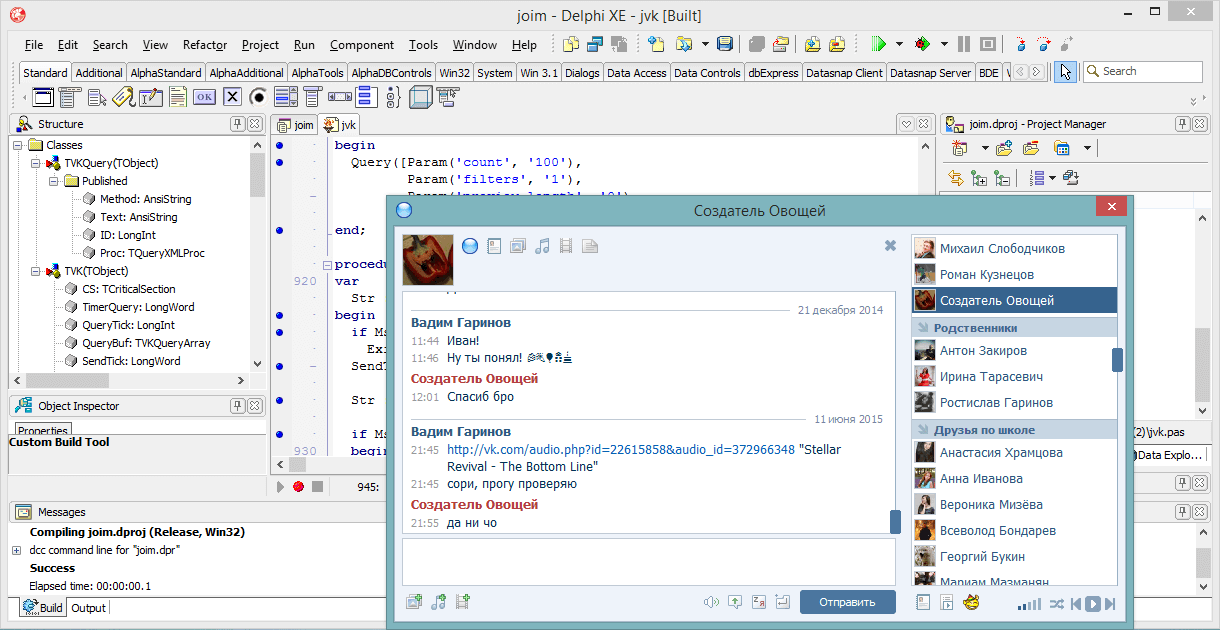Open the build order list dropdown in Project Manager
Viewport: 1220px width, 630px height.
pyautogui.click(x=1052, y=178)
